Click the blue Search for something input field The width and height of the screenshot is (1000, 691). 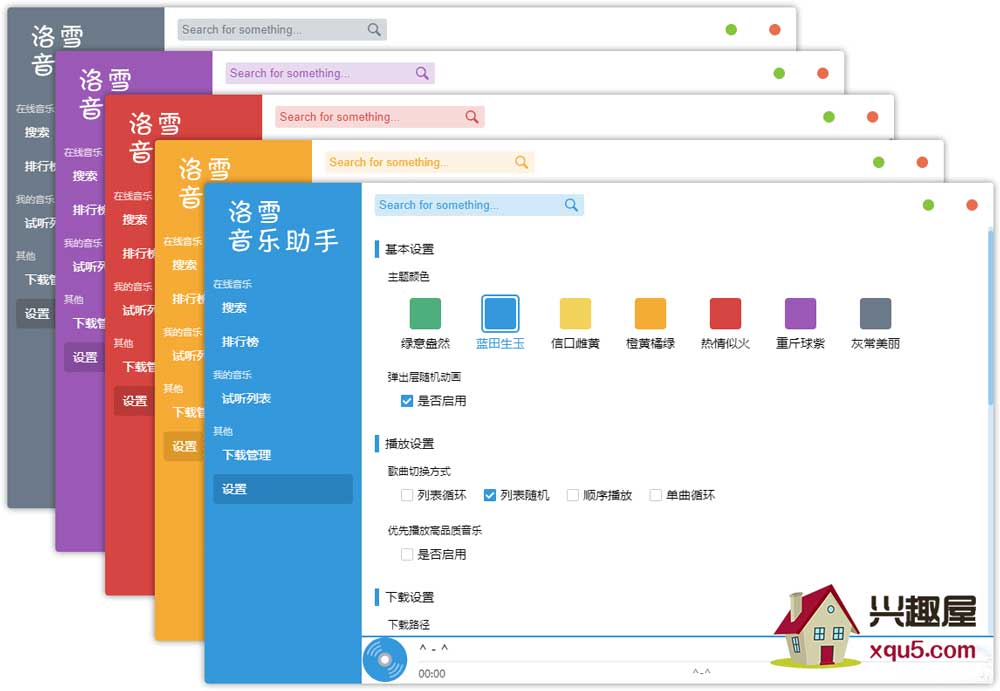point(465,205)
